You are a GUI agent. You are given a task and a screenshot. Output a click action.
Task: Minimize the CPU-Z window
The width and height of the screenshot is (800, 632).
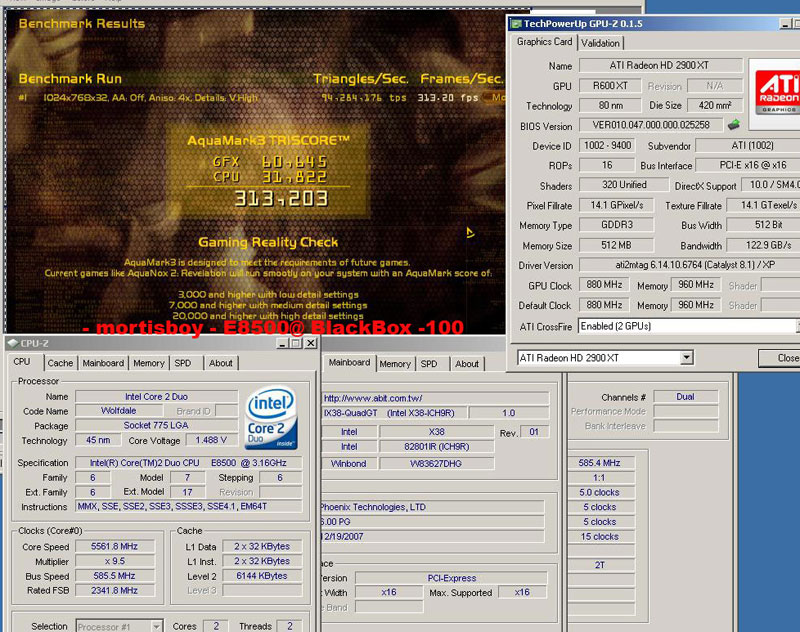283,343
